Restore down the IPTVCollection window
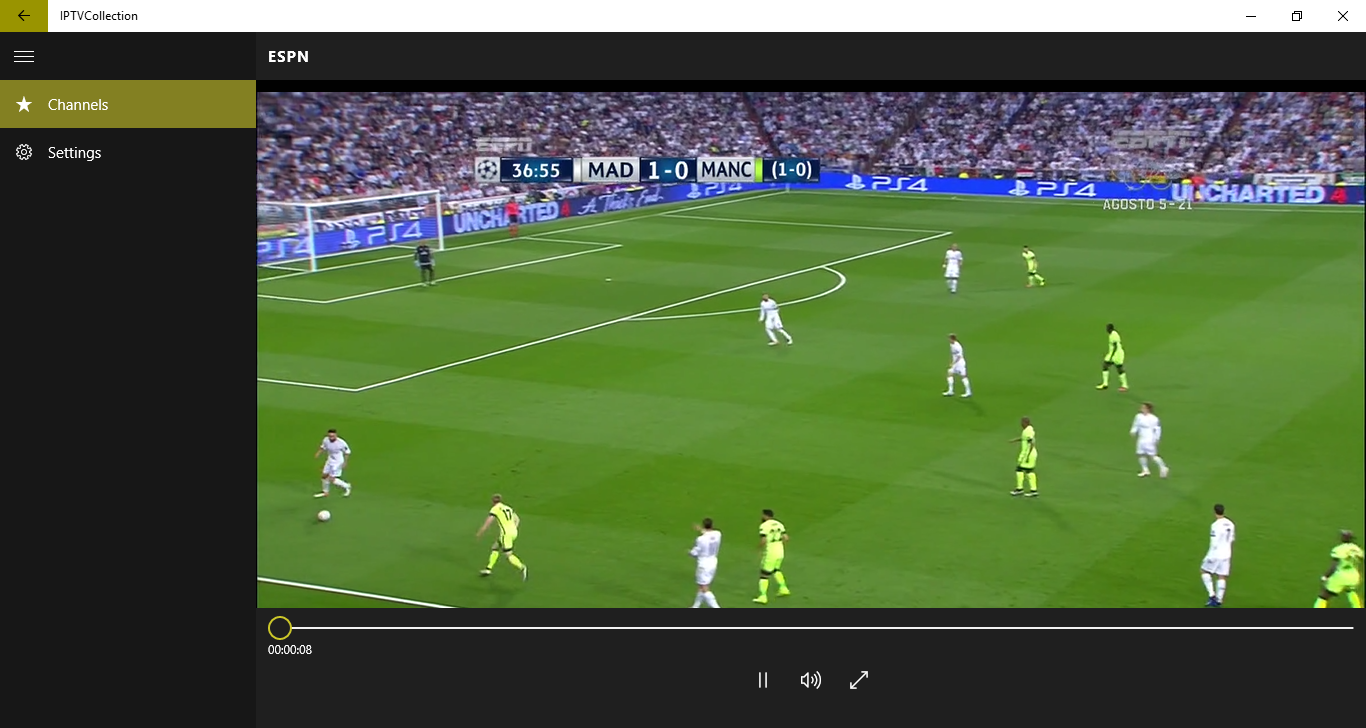 pos(1297,16)
